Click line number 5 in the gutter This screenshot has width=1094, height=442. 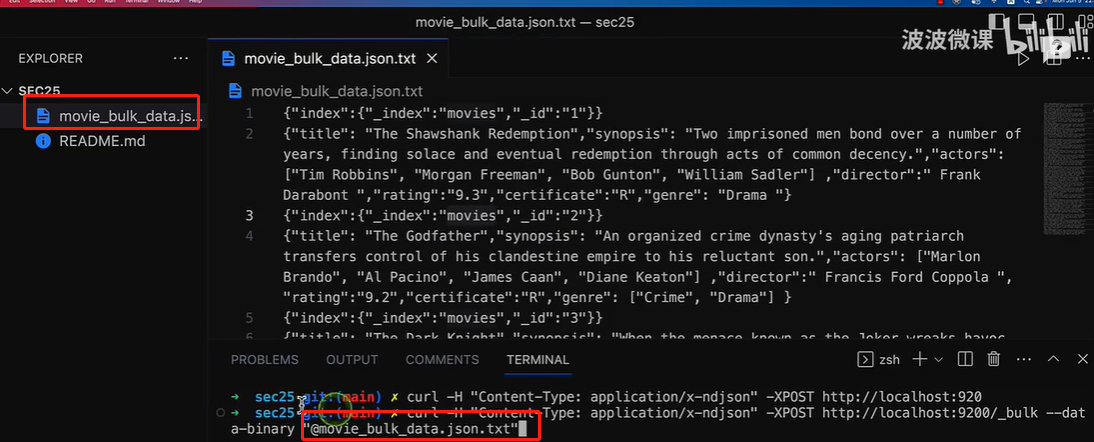click(x=250, y=318)
